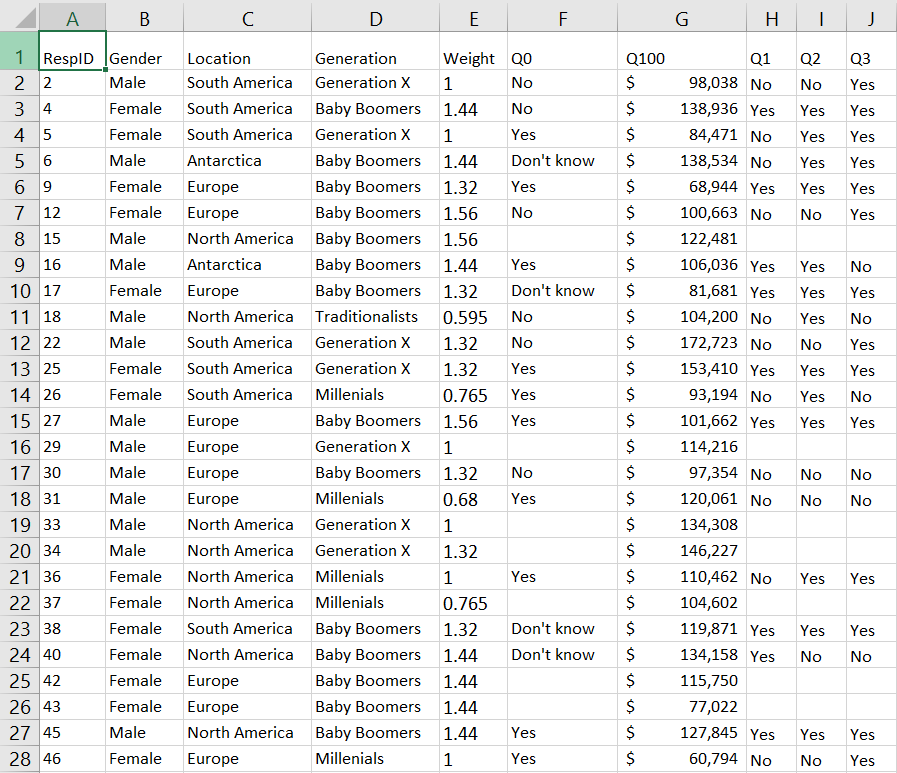Viewport: 897px width, 773px height.
Task: Click the Antarctica cell in row 5
Action: pos(247,161)
